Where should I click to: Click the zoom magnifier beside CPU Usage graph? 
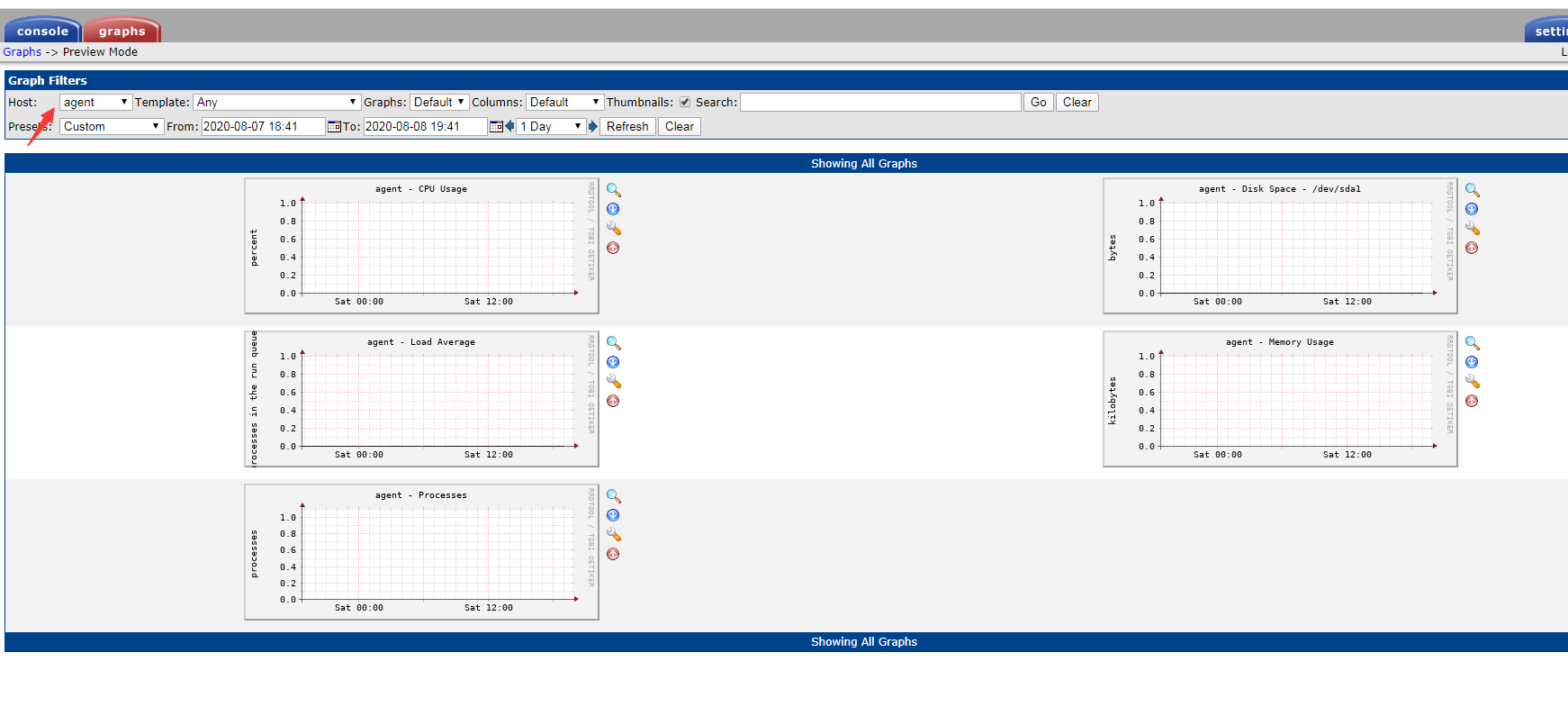coord(613,190)
